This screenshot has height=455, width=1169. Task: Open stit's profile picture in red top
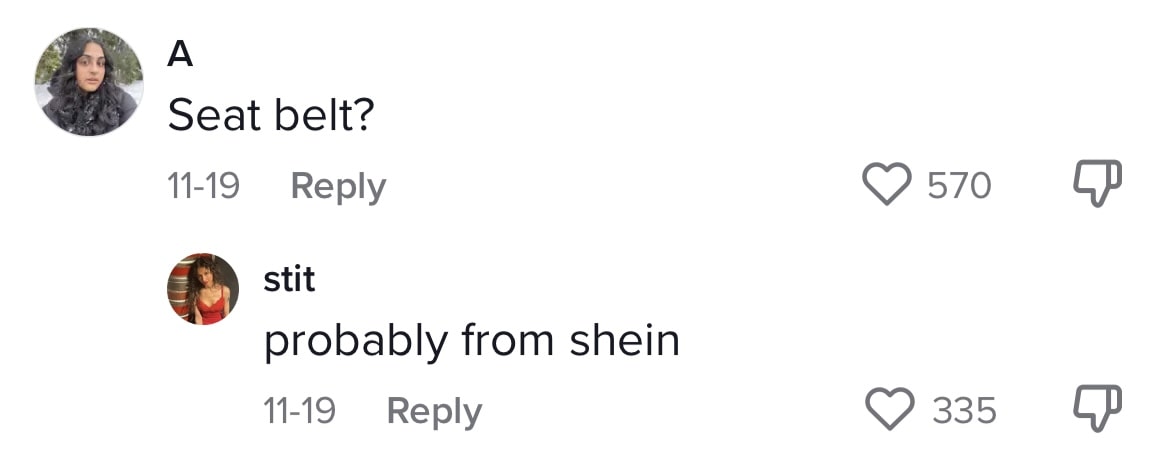tap(204, 288)
